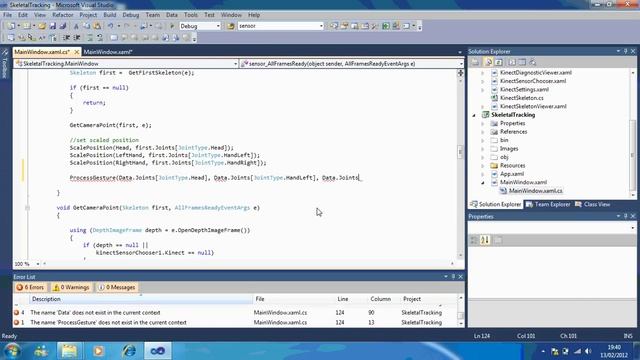The height and width of the screenshot is (360, 640).
Task: Click the Cut toolbar icon
Action: click(x=76, y=26)
